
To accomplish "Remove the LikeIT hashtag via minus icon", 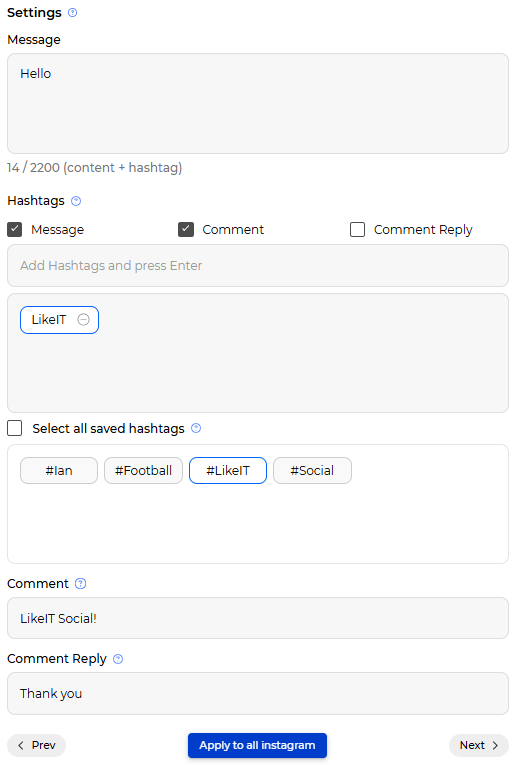I will coord(84,320).
